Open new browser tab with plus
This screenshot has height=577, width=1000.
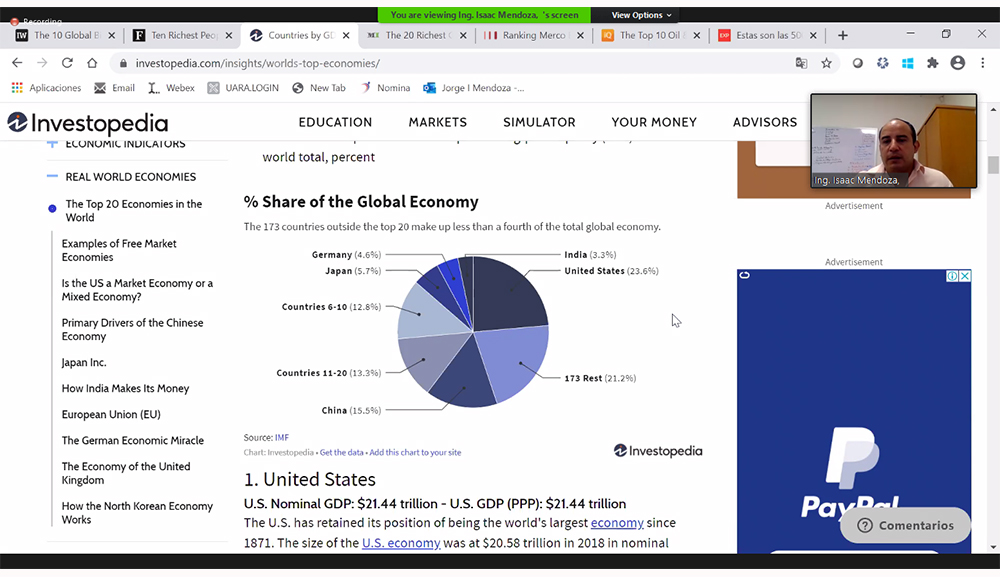pyautogui.click(x=843, y=35)
